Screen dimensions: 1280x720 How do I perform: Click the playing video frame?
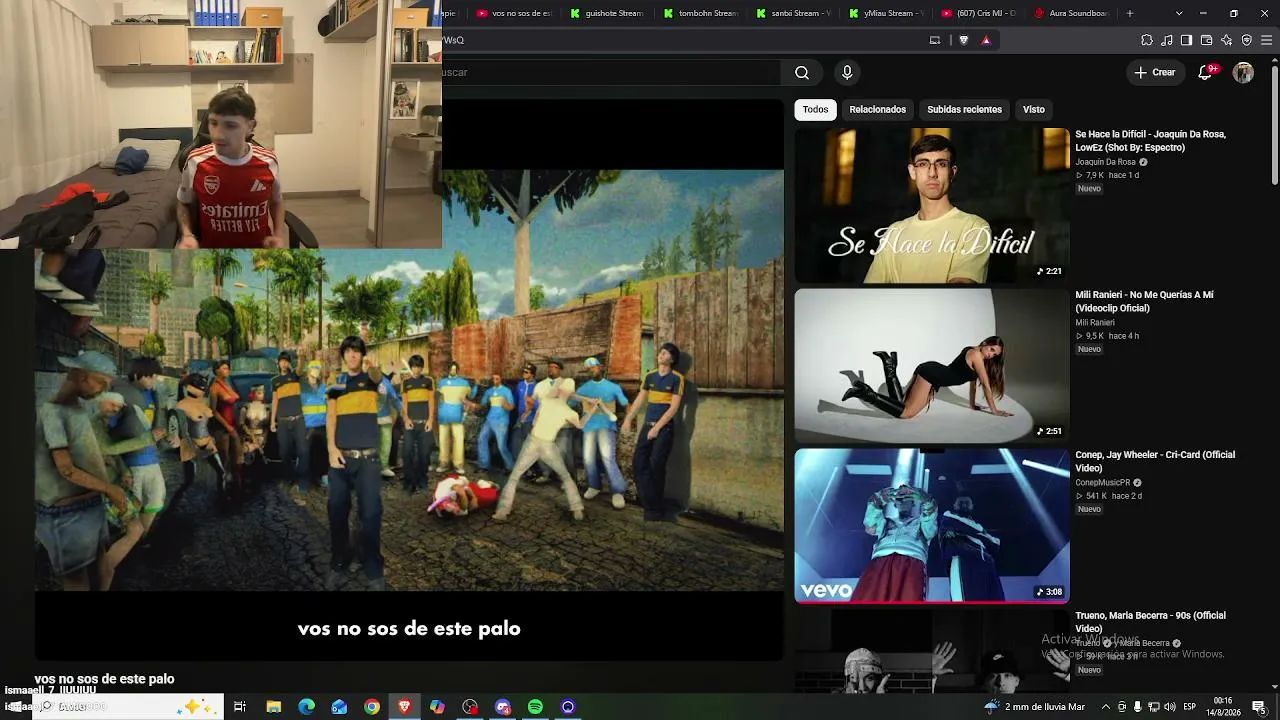pos(409,380)
